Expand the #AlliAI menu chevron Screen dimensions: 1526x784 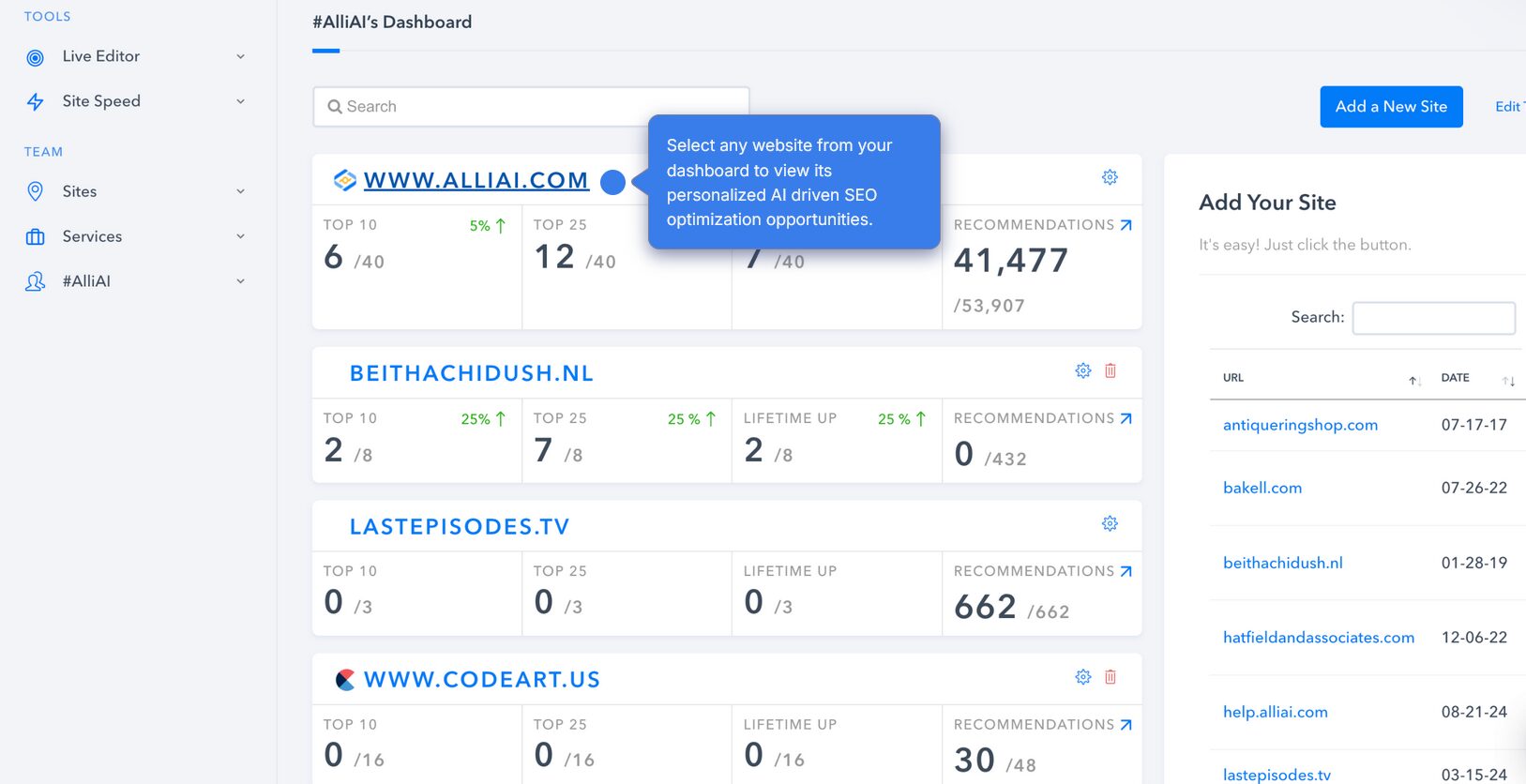tap(240, 281)
